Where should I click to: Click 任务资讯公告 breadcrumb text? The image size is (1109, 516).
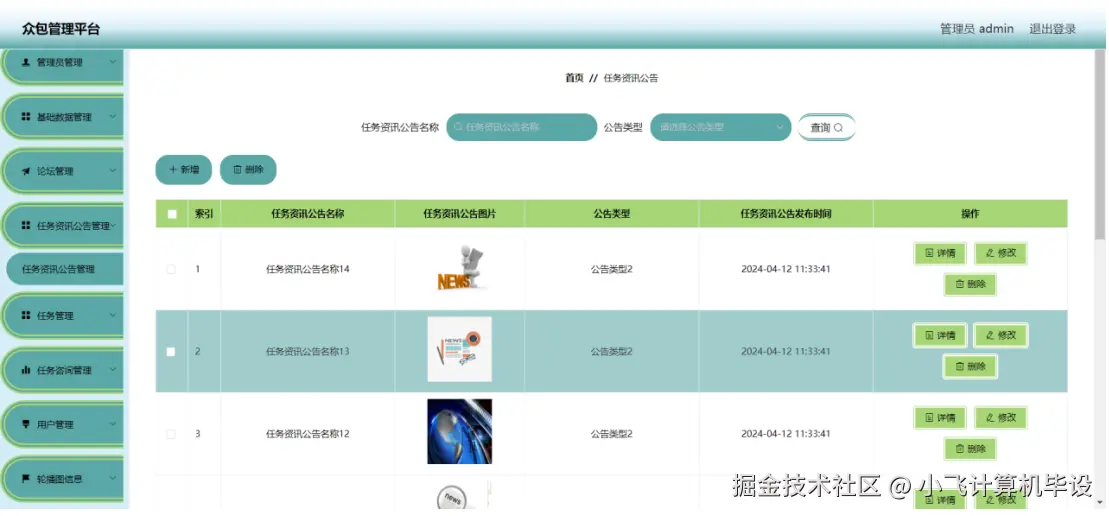point(631,78)
